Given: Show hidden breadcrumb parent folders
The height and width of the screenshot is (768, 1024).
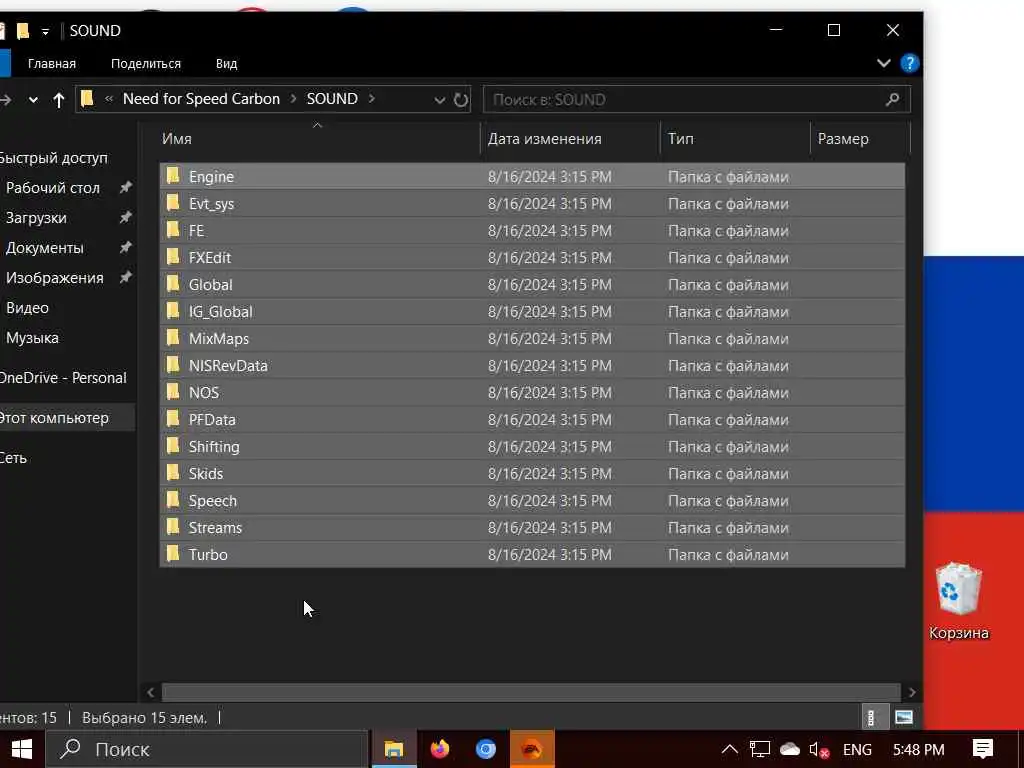Looking at the screenshot, I should point(109,99).
